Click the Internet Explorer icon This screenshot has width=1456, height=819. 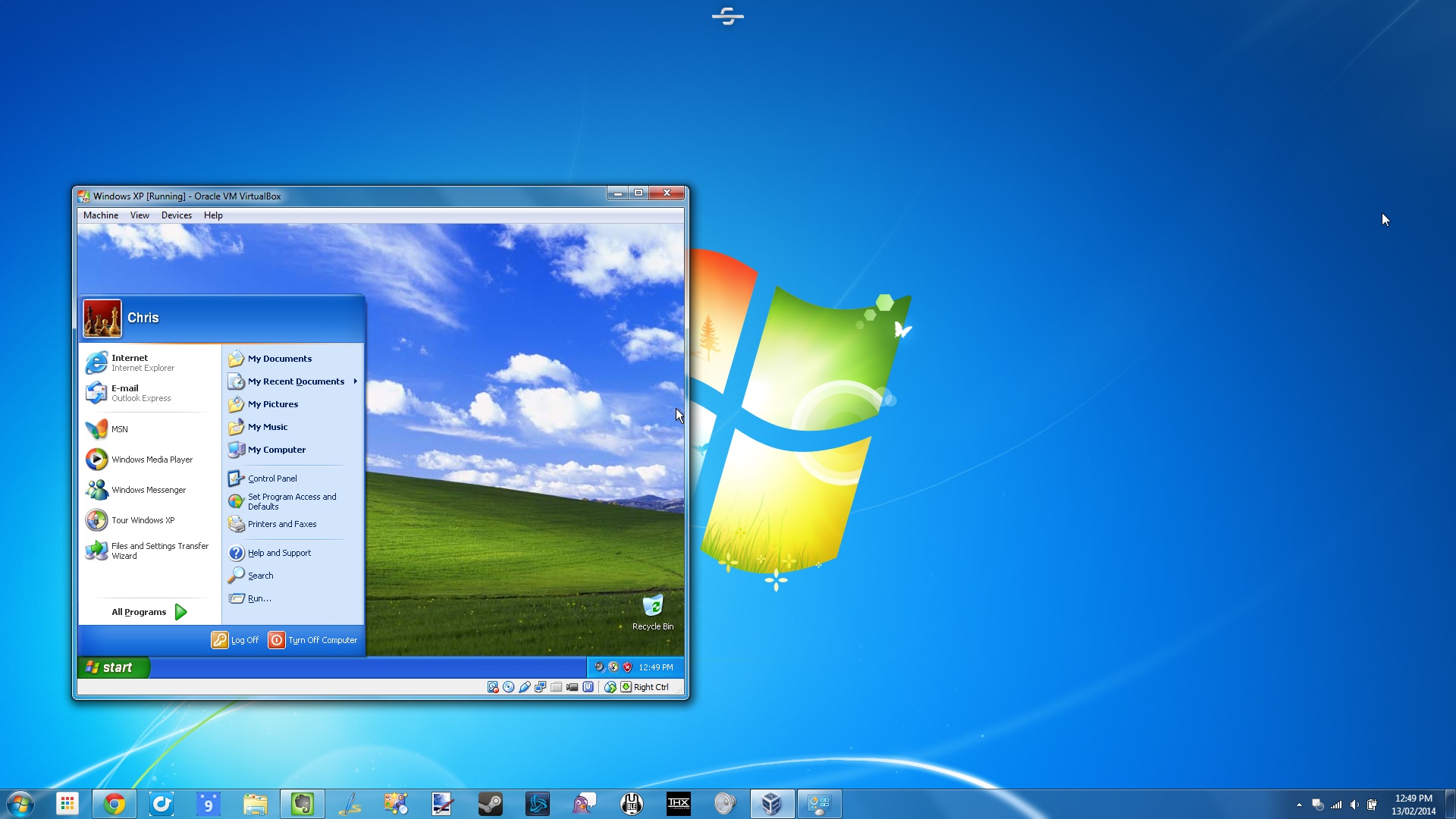(97, 362)
